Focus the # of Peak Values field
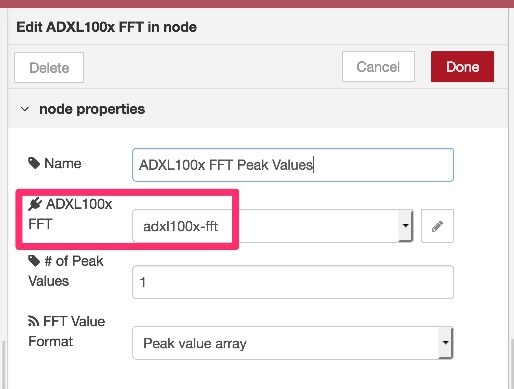 click(x=293, y=282)
